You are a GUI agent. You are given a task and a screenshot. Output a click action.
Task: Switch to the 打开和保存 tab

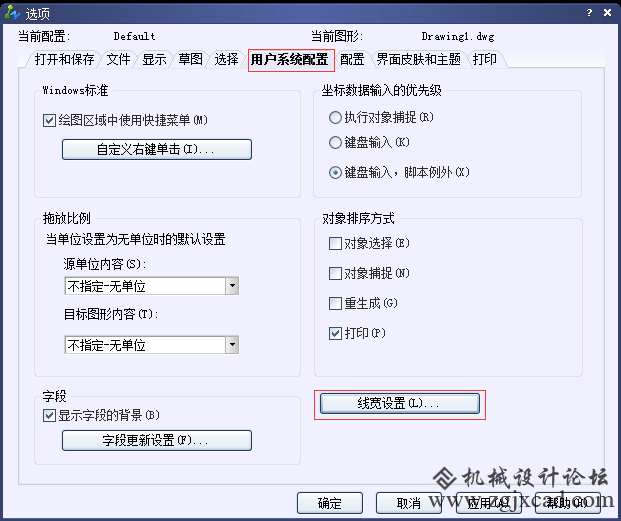pos(64,59)
